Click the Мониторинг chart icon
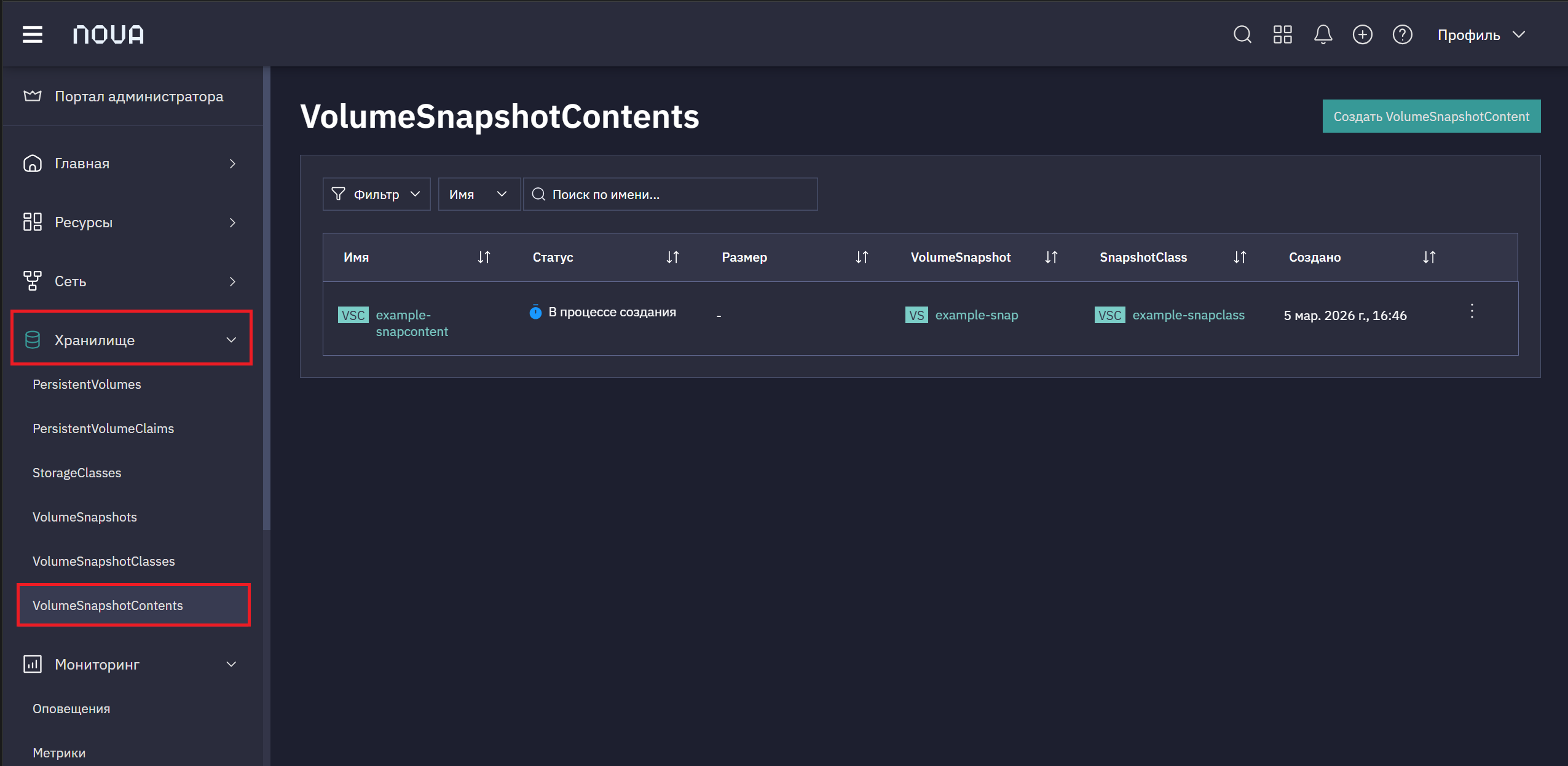Screen dimensions: 1568x766 pos(33,664)
